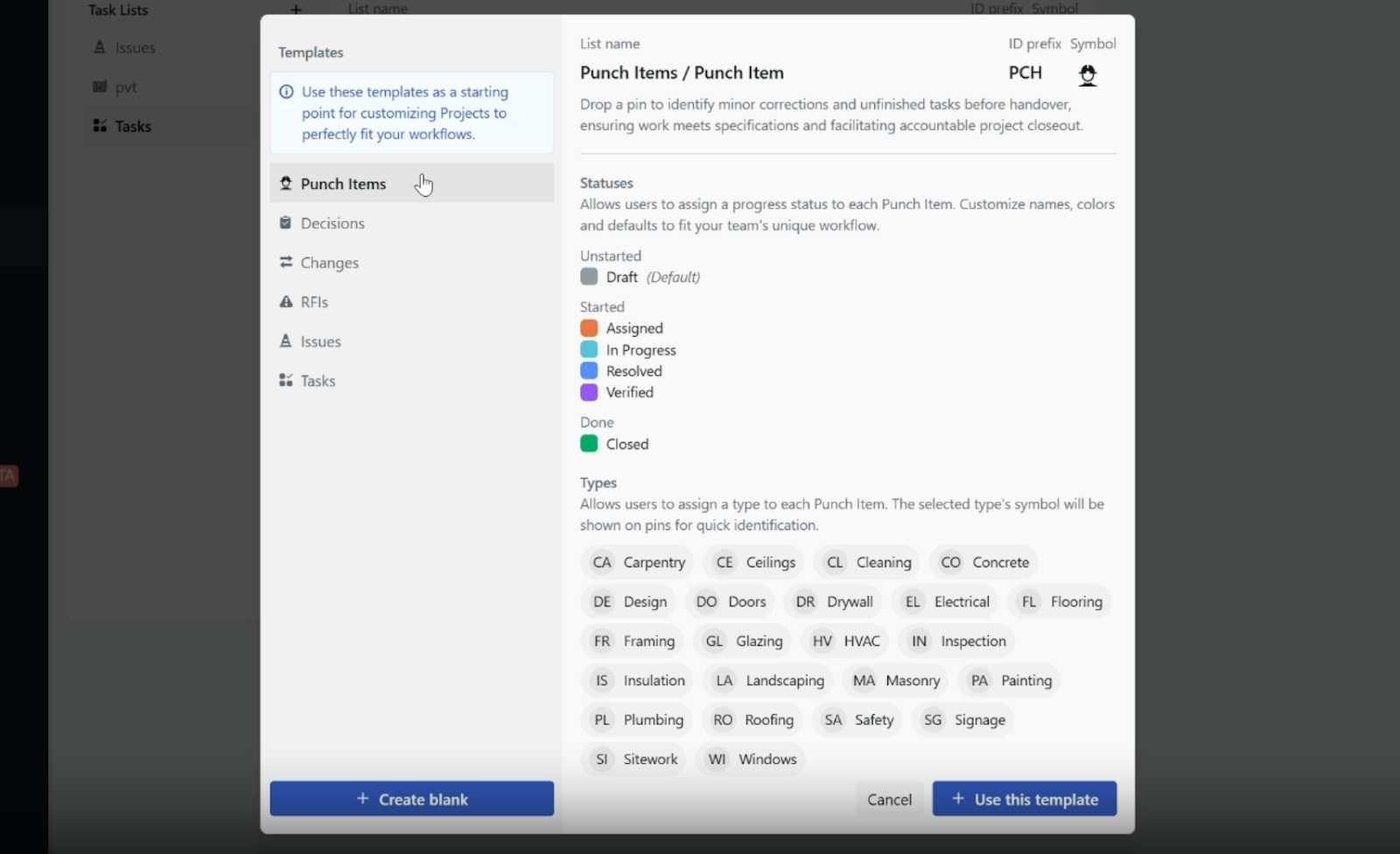The width and height of the screenshot is (1400, 854).
Task: Click the SA Safety type chip
Action: pyautogui.click(x=857, y=720)
